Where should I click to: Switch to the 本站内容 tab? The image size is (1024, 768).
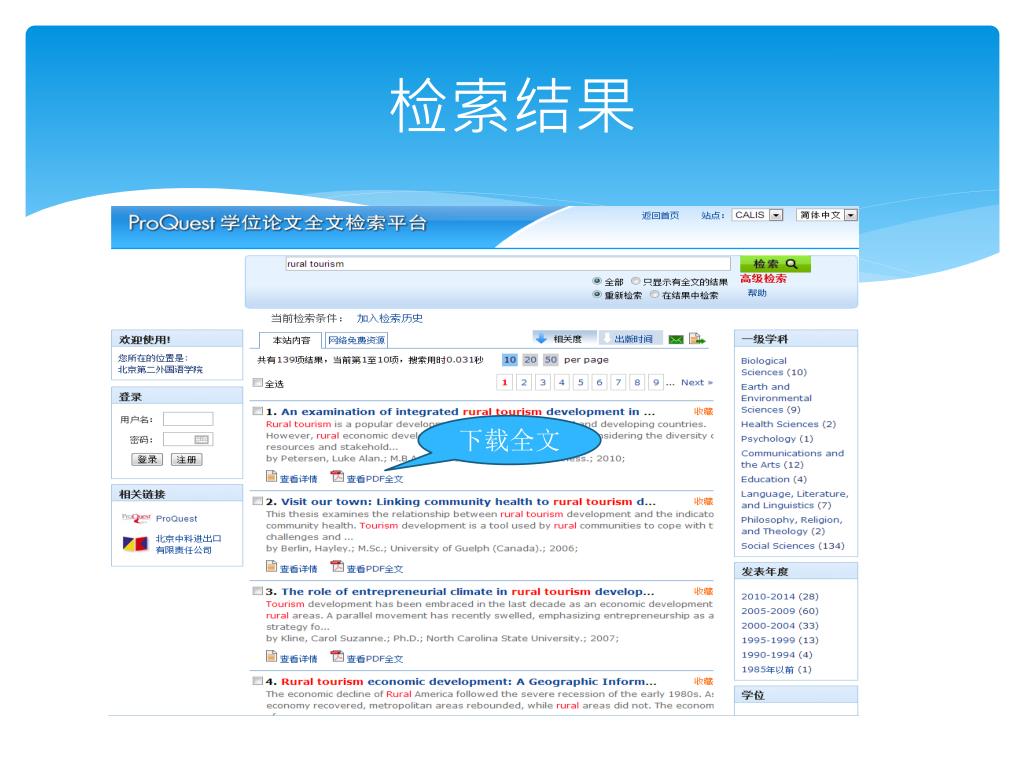click(291, 340)
